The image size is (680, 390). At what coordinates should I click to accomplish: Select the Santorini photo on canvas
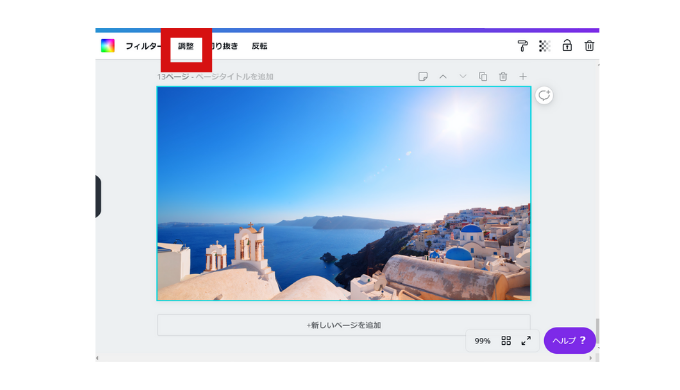click(x=344, y=193)
